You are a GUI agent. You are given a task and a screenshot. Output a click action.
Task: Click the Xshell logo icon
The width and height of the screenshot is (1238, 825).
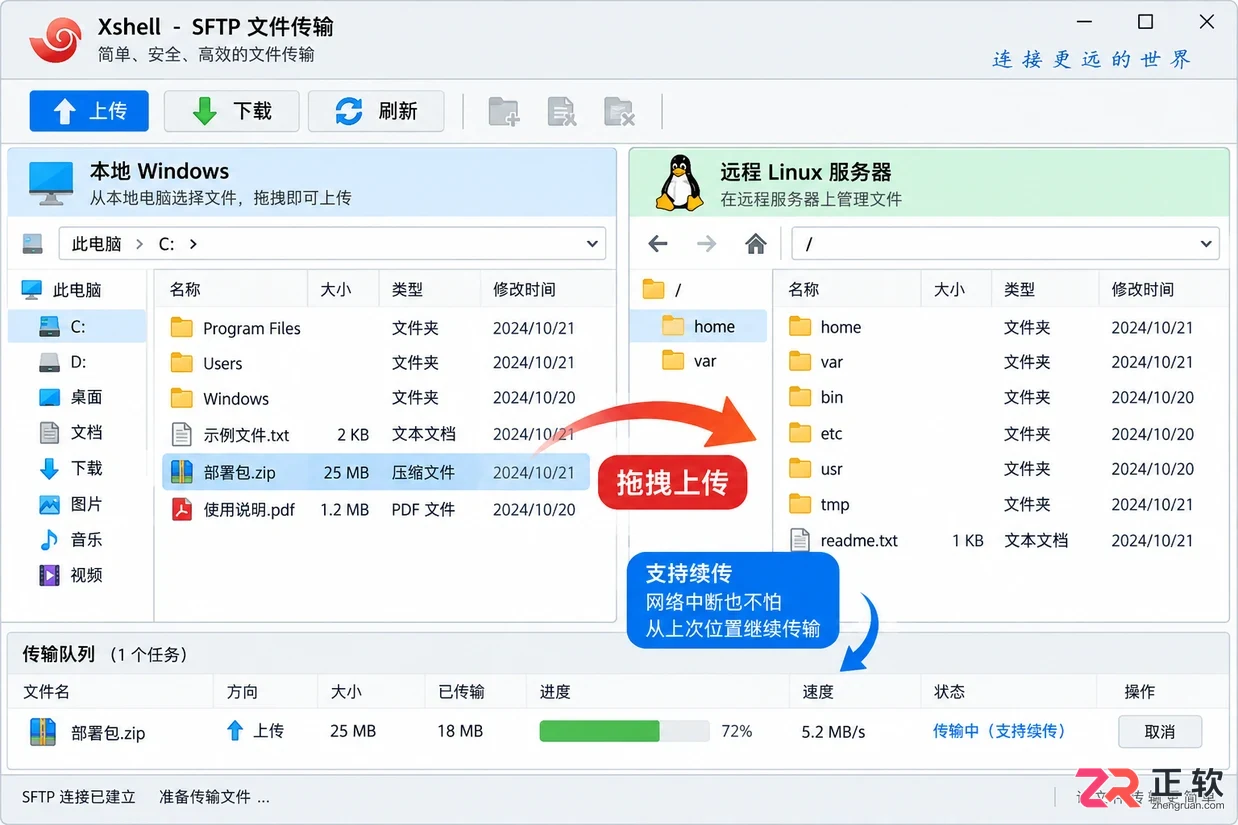pos(55,39)
